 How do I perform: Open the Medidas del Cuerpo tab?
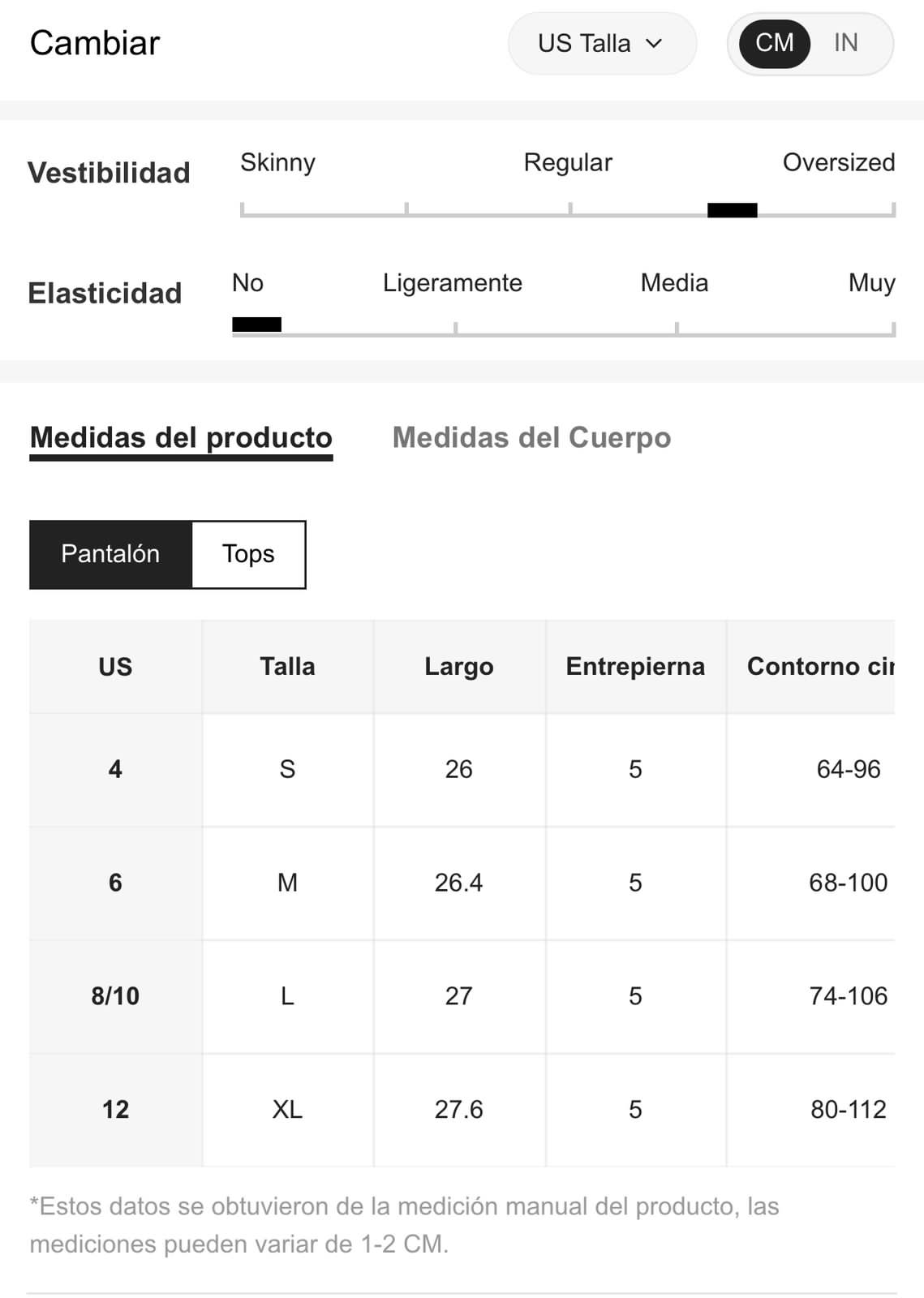(x=531, y=438)
